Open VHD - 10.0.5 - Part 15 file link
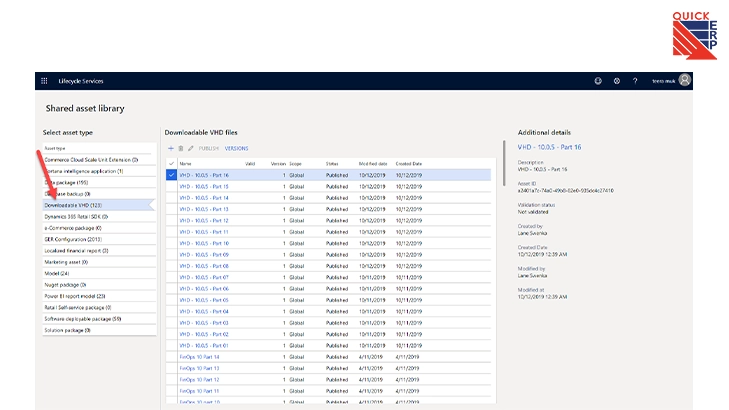729x410 pixels. click(204, 186)
